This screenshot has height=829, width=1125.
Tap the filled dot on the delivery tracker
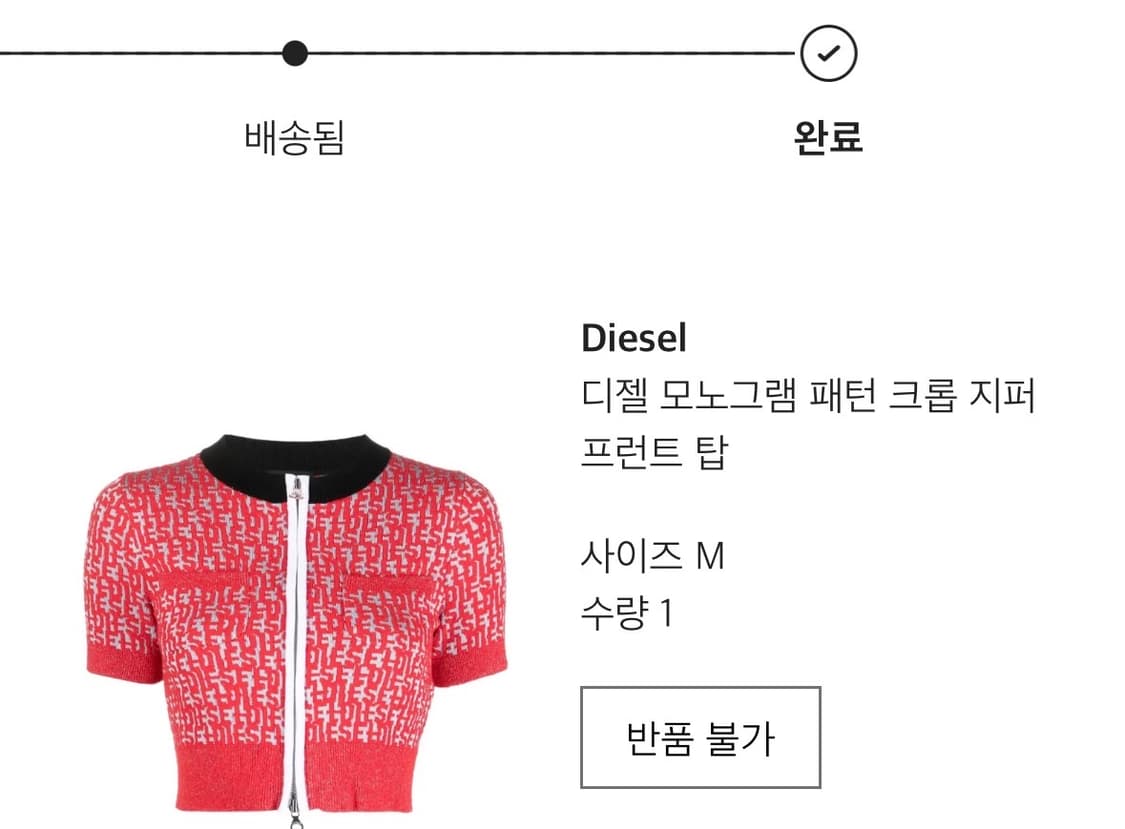293,54
